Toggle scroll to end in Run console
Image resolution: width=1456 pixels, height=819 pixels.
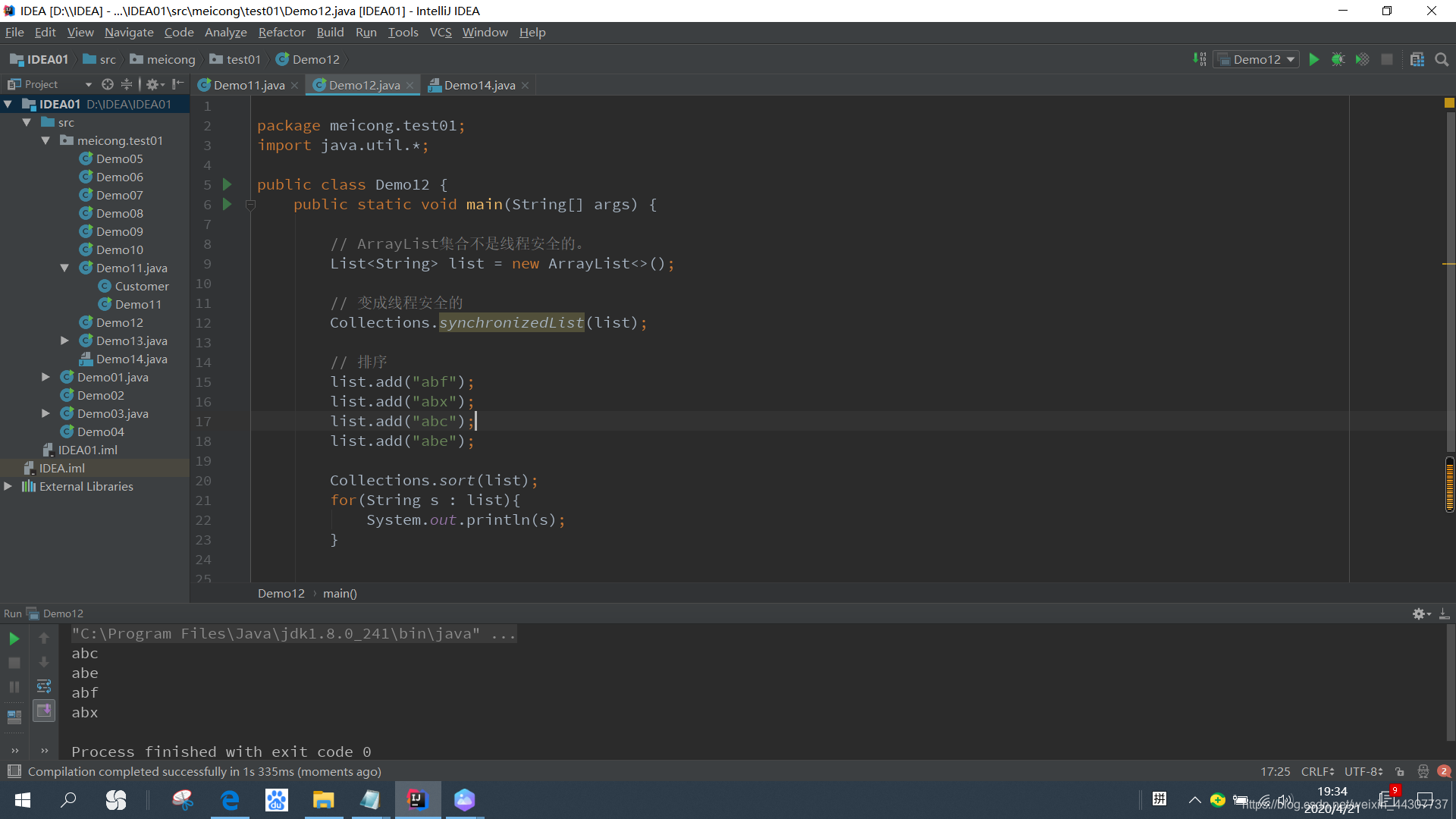pos(44,711)
